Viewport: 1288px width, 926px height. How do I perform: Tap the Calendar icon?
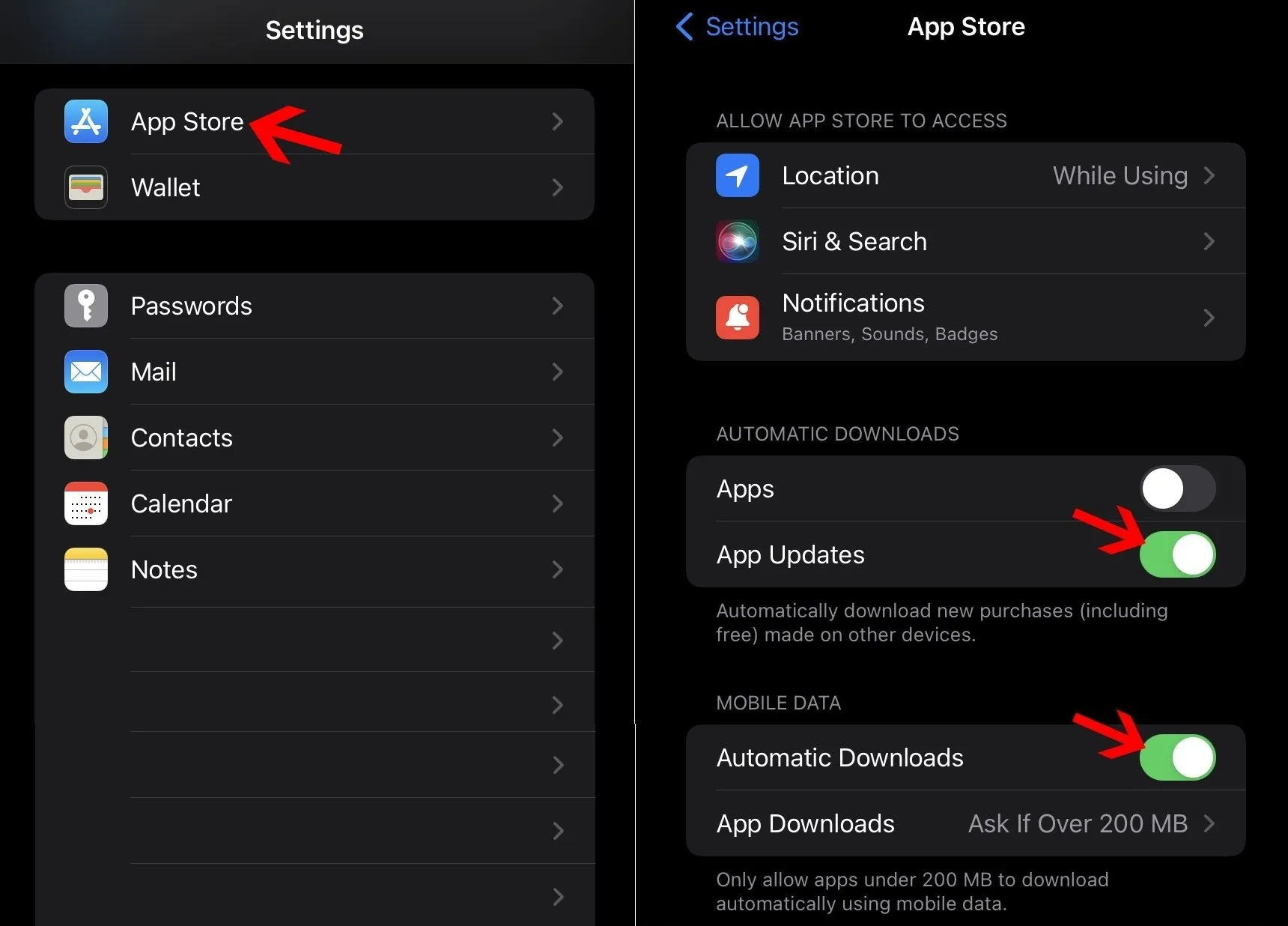pos(86,503)
